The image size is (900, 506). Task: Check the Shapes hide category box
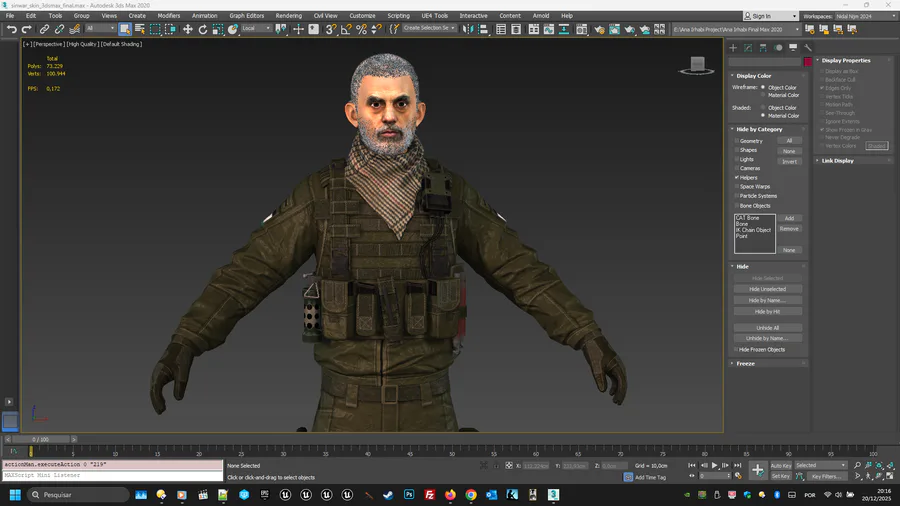pyautogui.click(x=737, y=150)
